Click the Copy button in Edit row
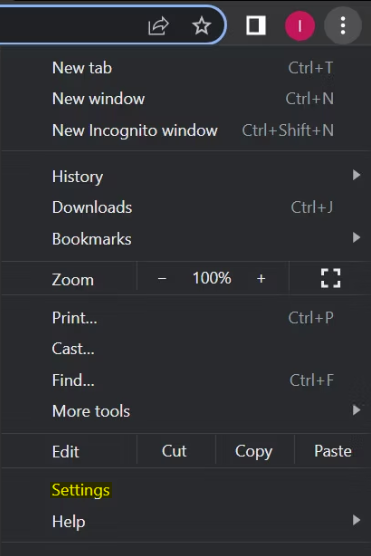 tap(254, 451)
